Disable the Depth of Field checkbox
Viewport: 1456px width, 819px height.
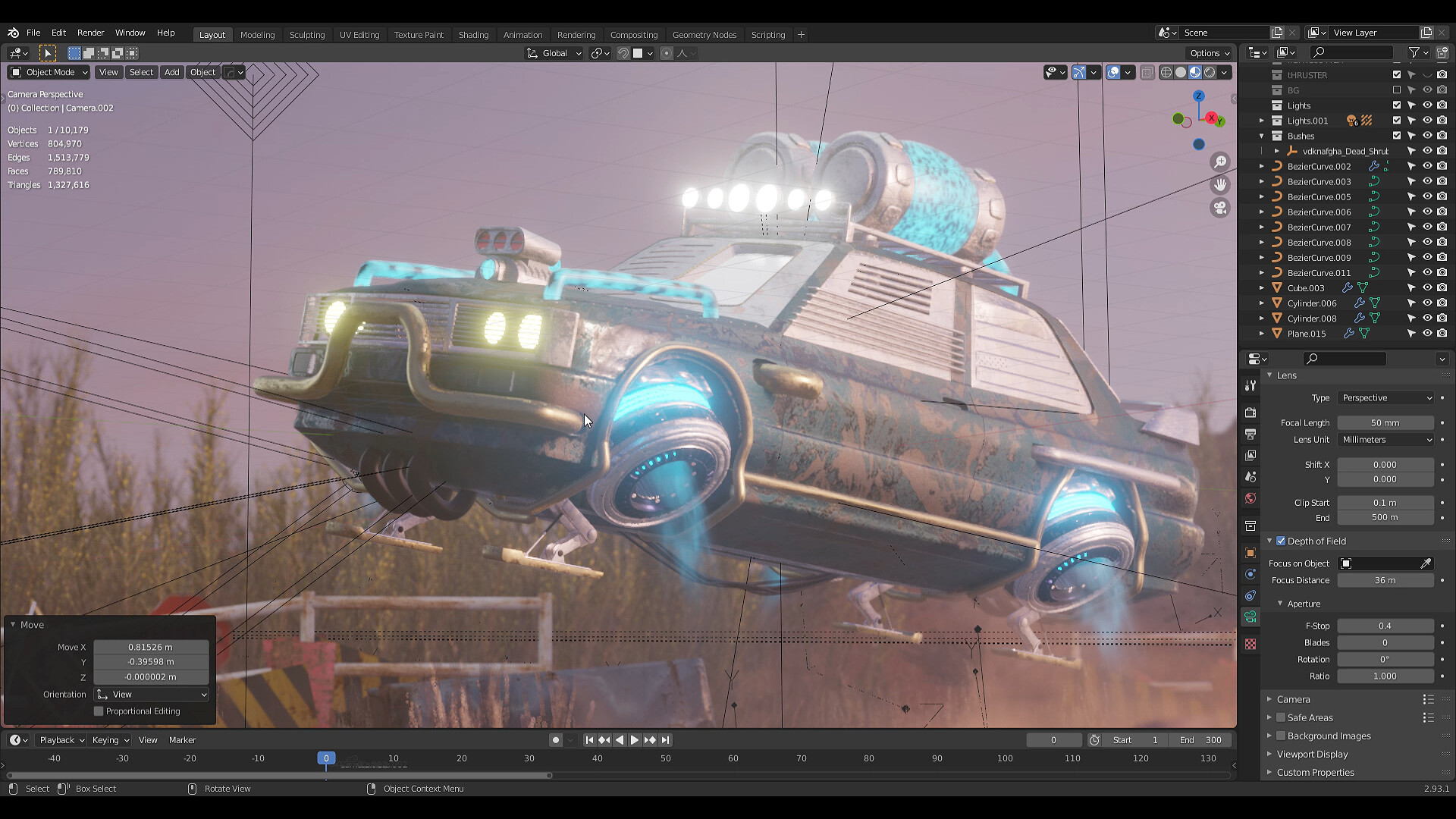click(1281, 541)
